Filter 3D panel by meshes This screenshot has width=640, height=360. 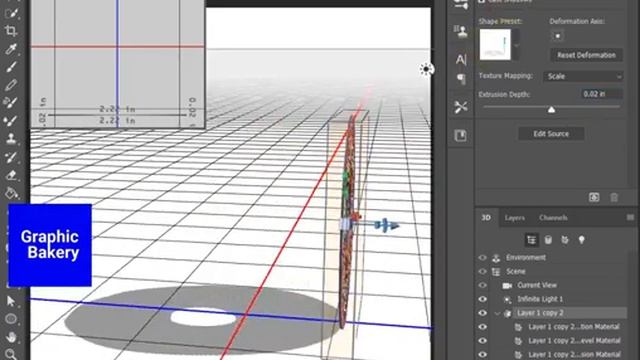[x=548, y=240]
